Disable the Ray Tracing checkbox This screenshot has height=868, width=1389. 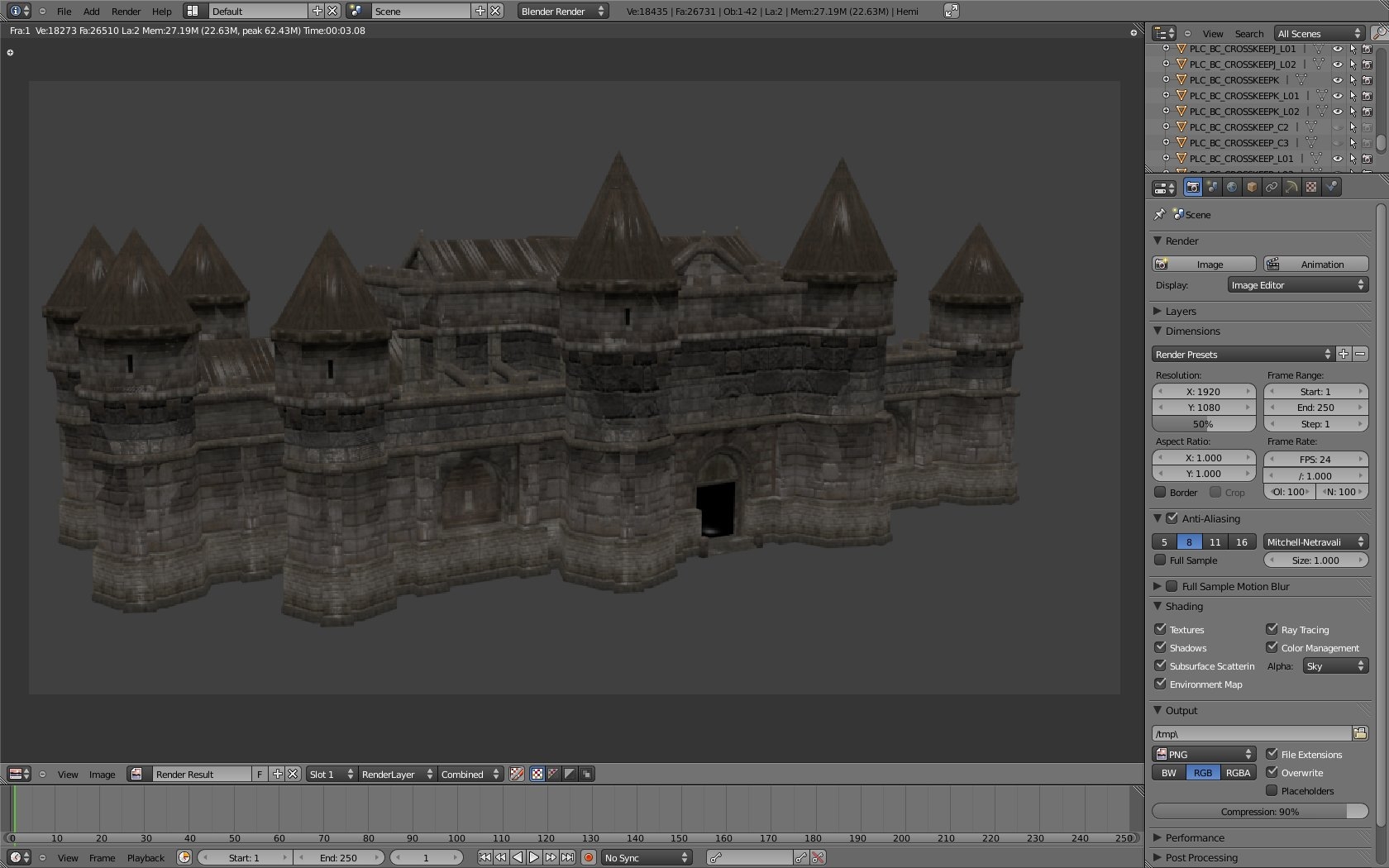click(x=1272, y=629)
